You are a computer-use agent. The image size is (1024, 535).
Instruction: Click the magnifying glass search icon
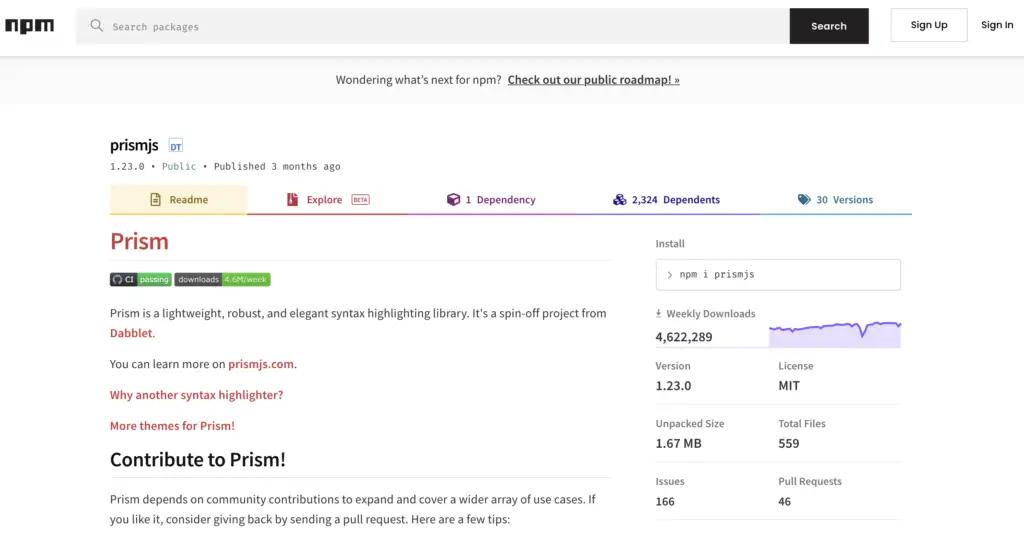tap(97, 25)
